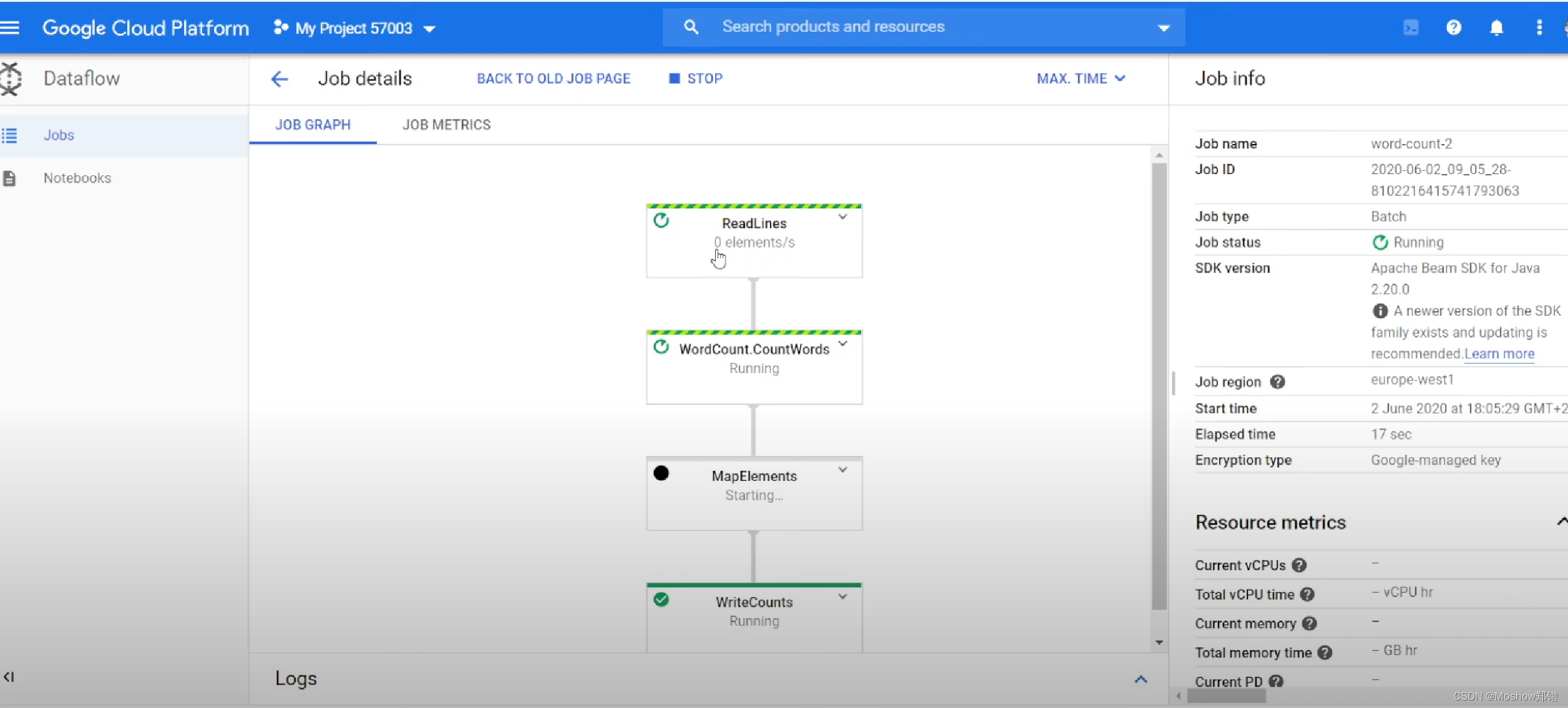Switch to the JOB METRICS tab
1568x708 pixels.
click(x=446, y=125)
